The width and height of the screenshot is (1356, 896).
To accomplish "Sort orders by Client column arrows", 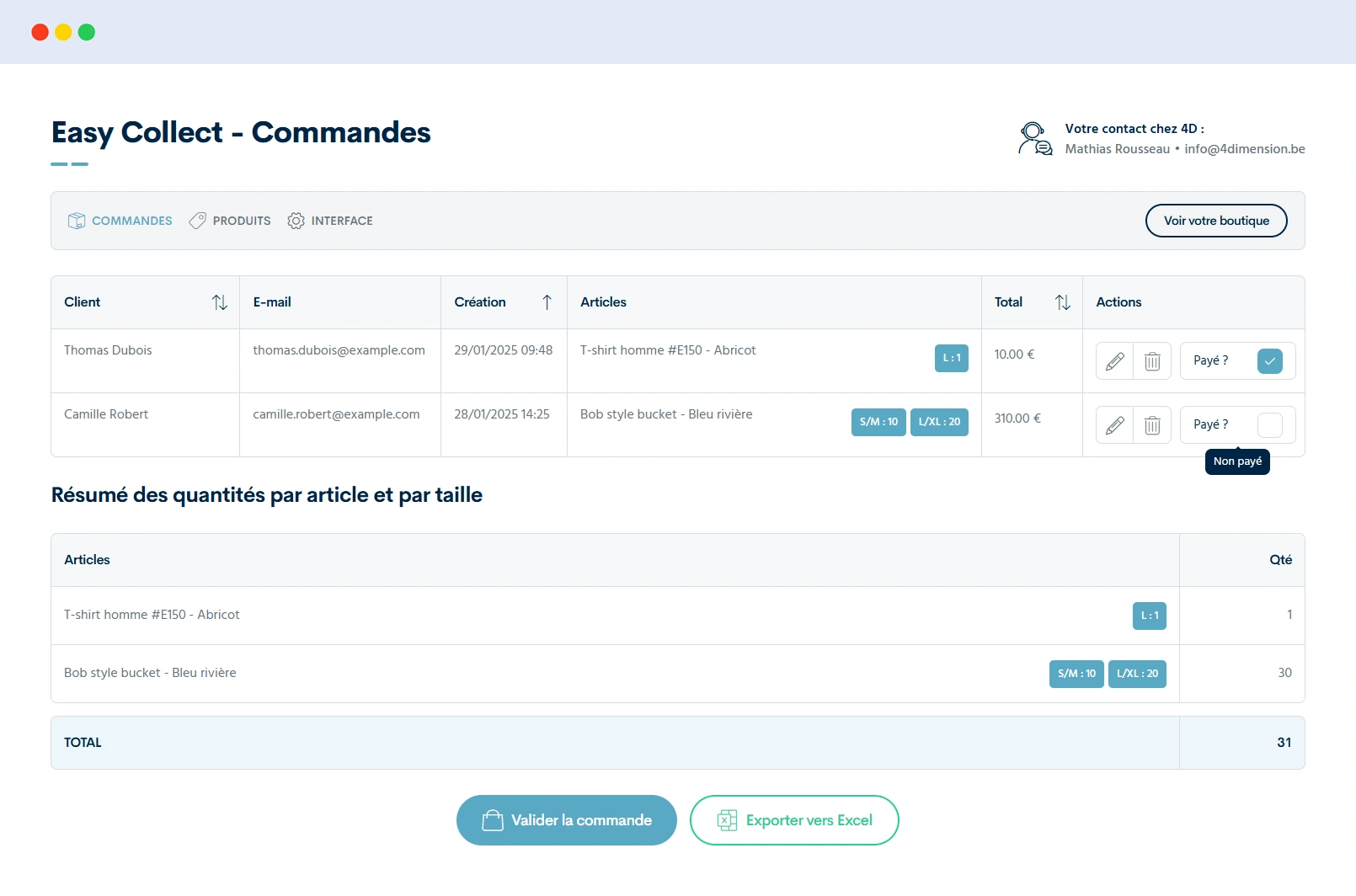I will pos(220,302).
